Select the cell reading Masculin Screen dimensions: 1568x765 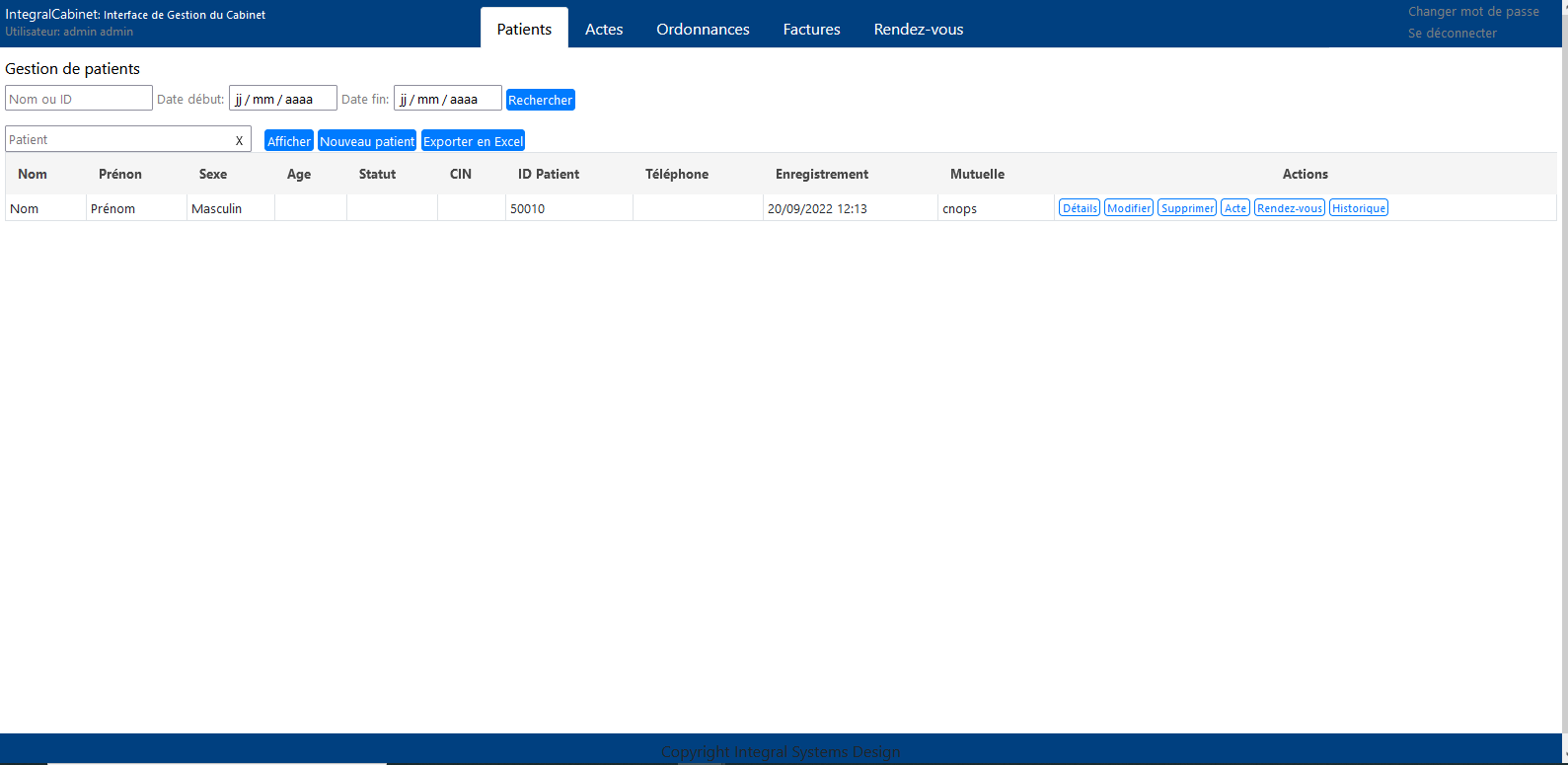click(x=231, y=208)
